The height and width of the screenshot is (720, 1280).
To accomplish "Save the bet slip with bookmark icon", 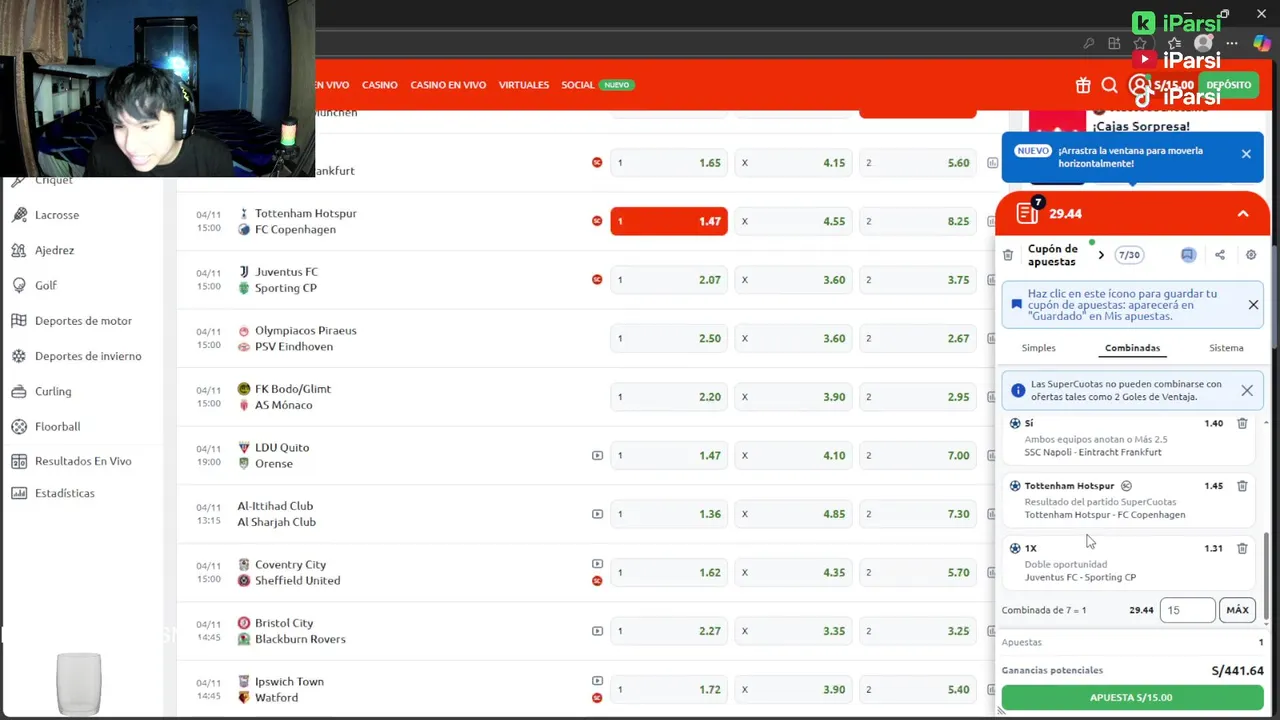I will pyautogui.click(x=1188, y=255).
